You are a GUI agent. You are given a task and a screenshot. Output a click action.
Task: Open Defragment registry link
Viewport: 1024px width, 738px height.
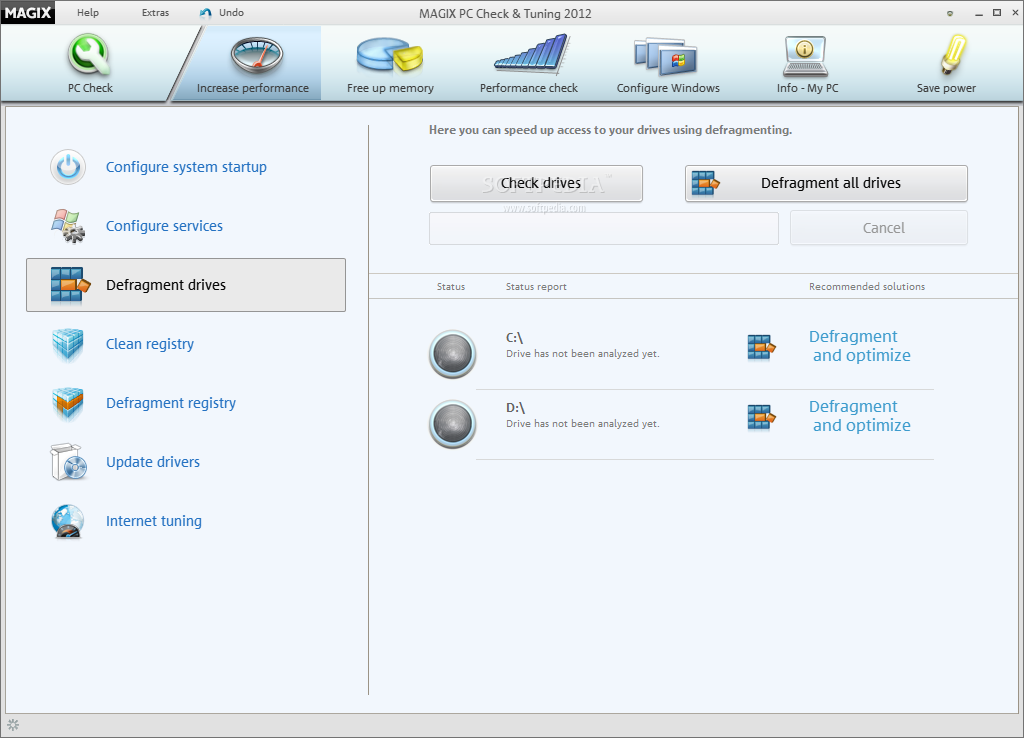pyautogui.click(x=170, y=404)
